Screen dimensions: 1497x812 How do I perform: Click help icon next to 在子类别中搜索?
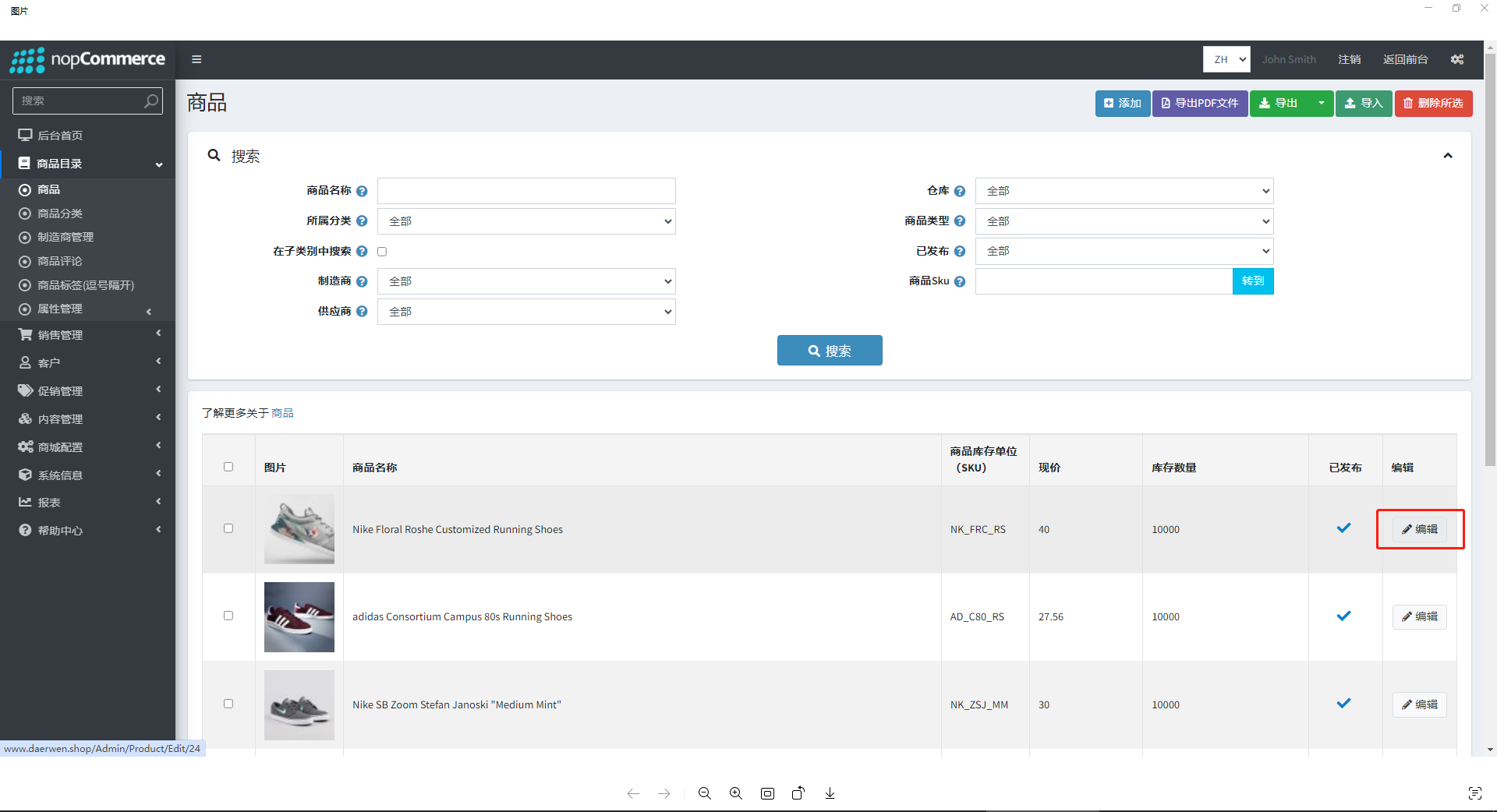pyautogui.click(x=362, y=251)
